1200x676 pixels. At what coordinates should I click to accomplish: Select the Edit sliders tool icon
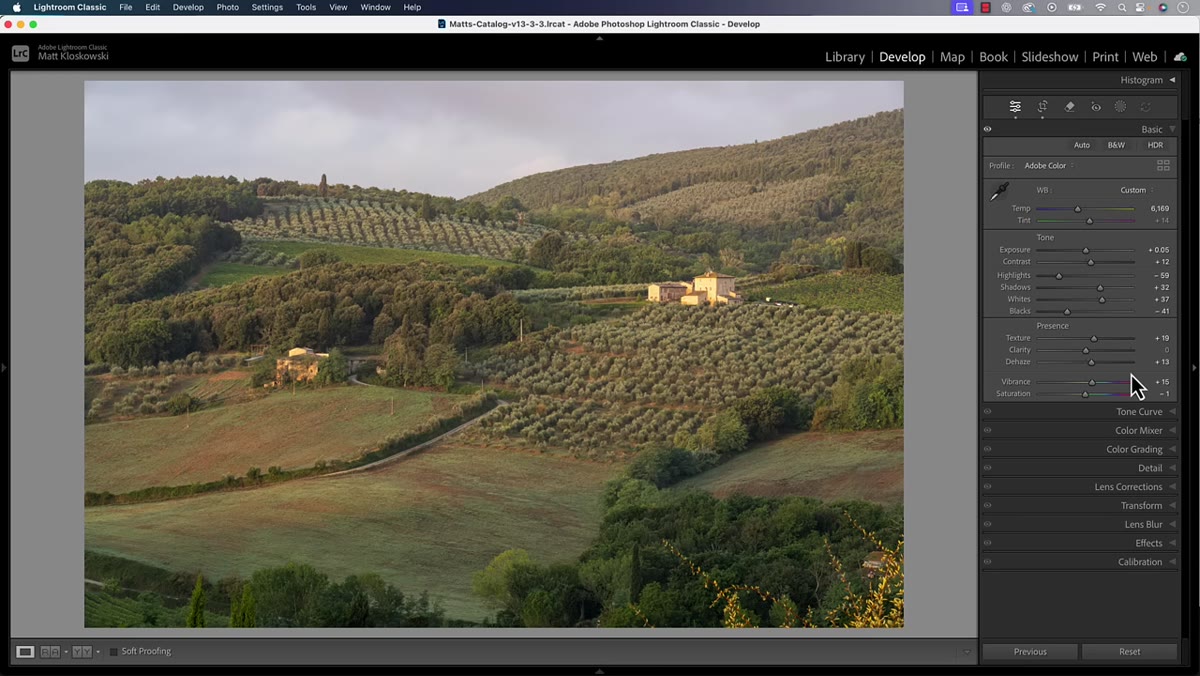coord(1015,107)
